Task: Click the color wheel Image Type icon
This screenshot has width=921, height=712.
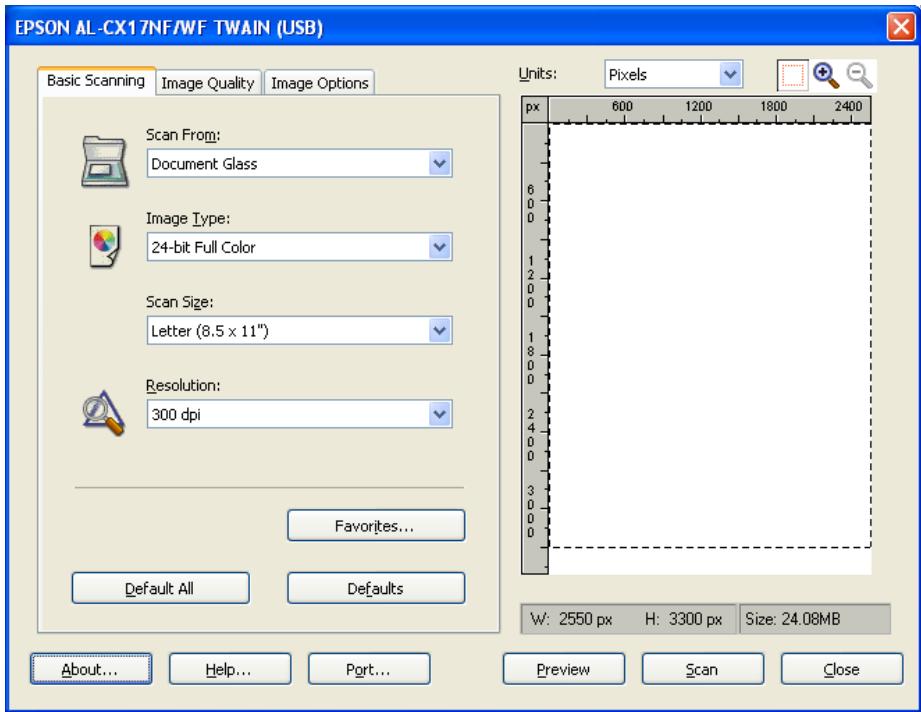Action: 105,246
